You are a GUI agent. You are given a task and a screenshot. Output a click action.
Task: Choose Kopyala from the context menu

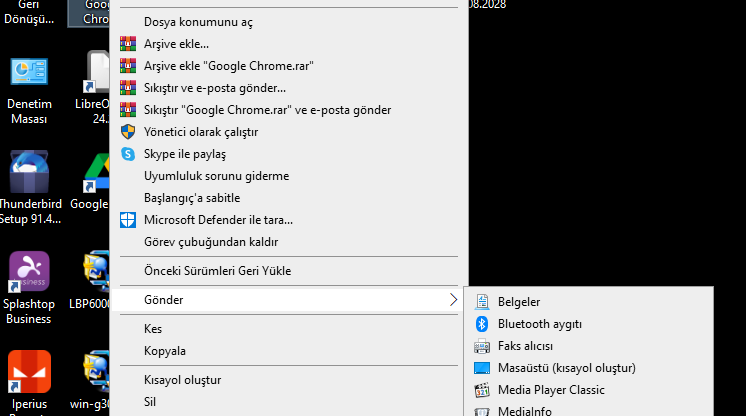289,351
